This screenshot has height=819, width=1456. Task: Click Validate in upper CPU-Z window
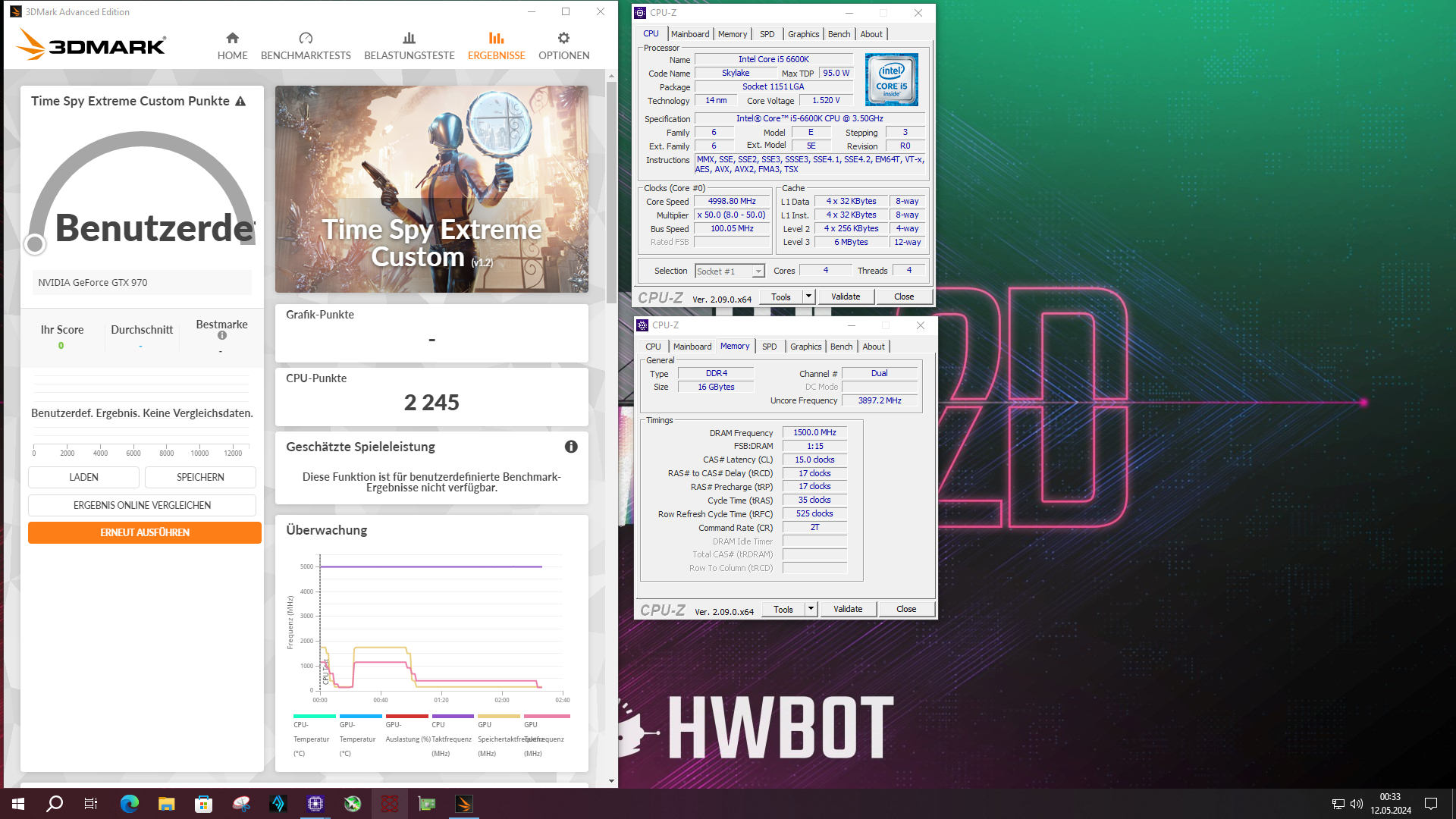(x=846, y=297)
